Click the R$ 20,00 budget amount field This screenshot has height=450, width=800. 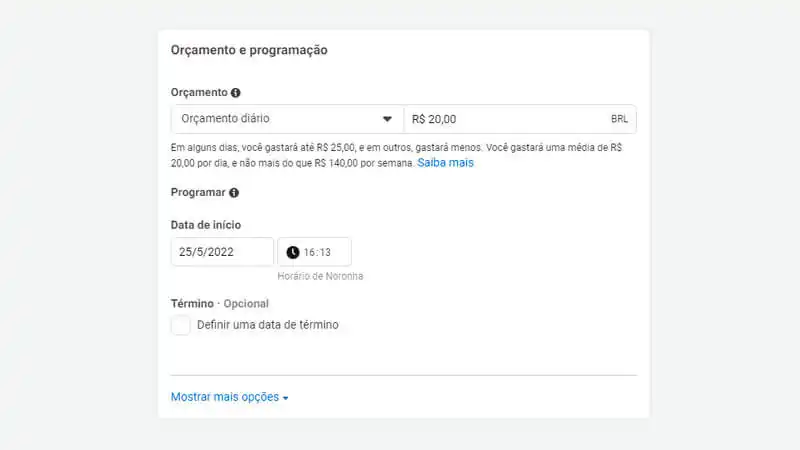(x=500, y=119)
